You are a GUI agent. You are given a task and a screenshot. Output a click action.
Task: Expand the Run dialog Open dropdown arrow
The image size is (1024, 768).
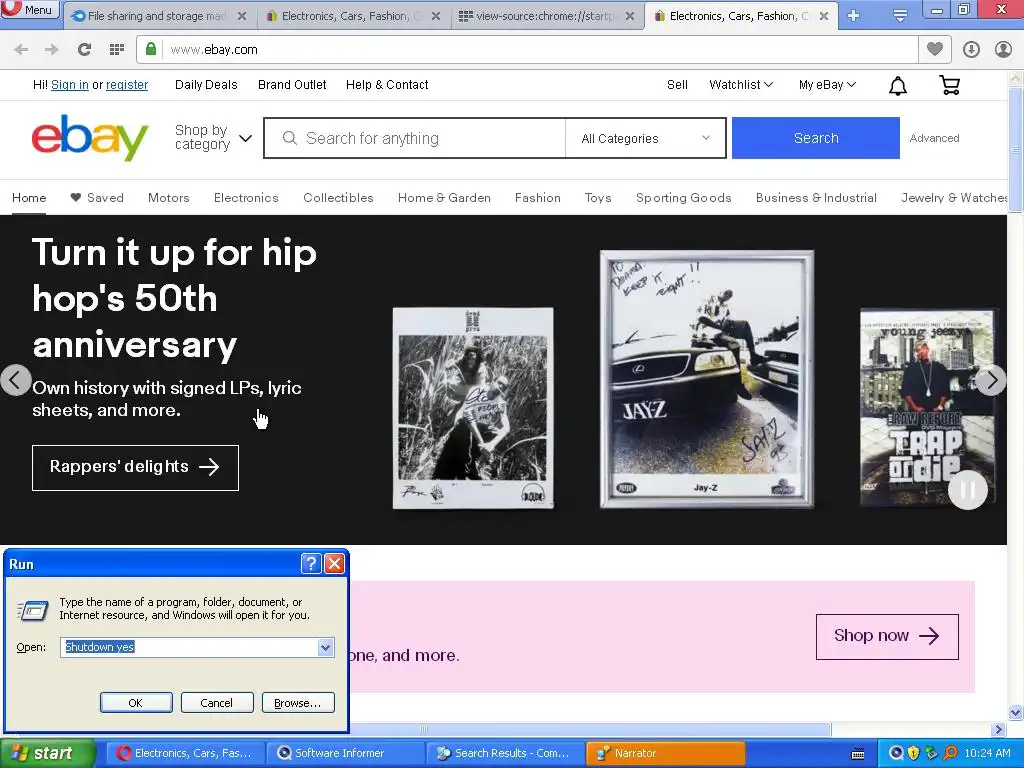[x=325, y=647]
